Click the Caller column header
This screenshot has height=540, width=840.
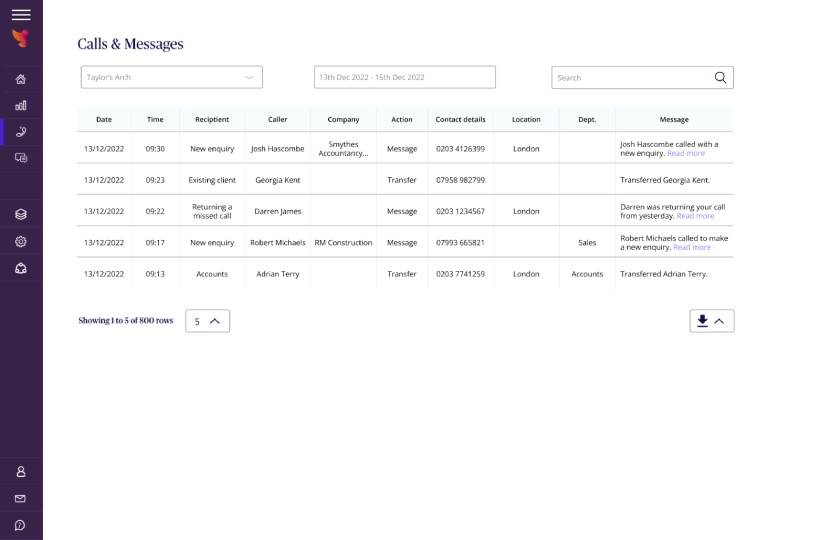(278, 119)
